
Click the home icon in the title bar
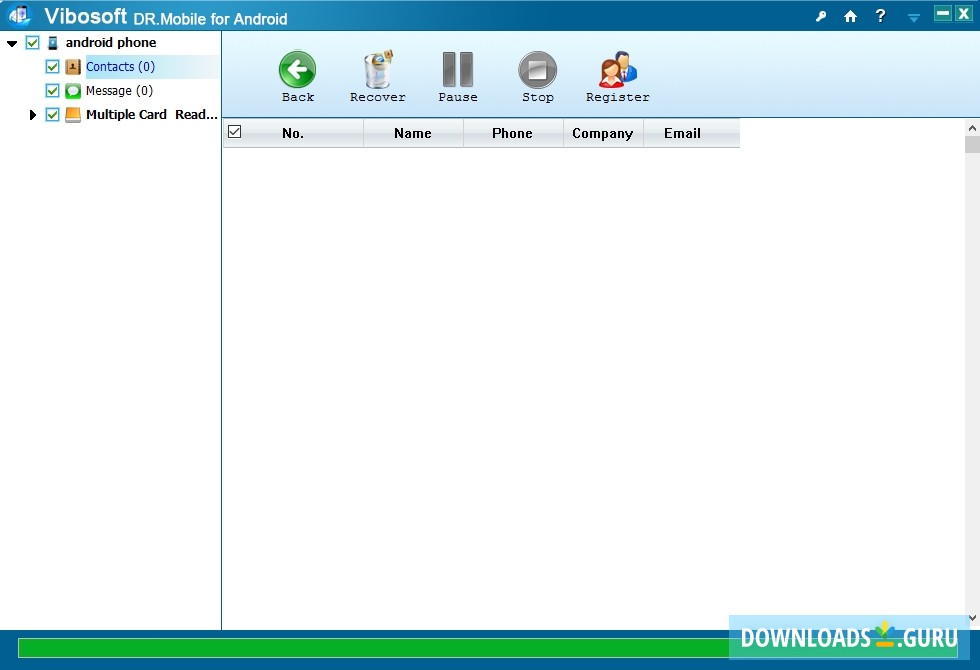click(850, 16)
